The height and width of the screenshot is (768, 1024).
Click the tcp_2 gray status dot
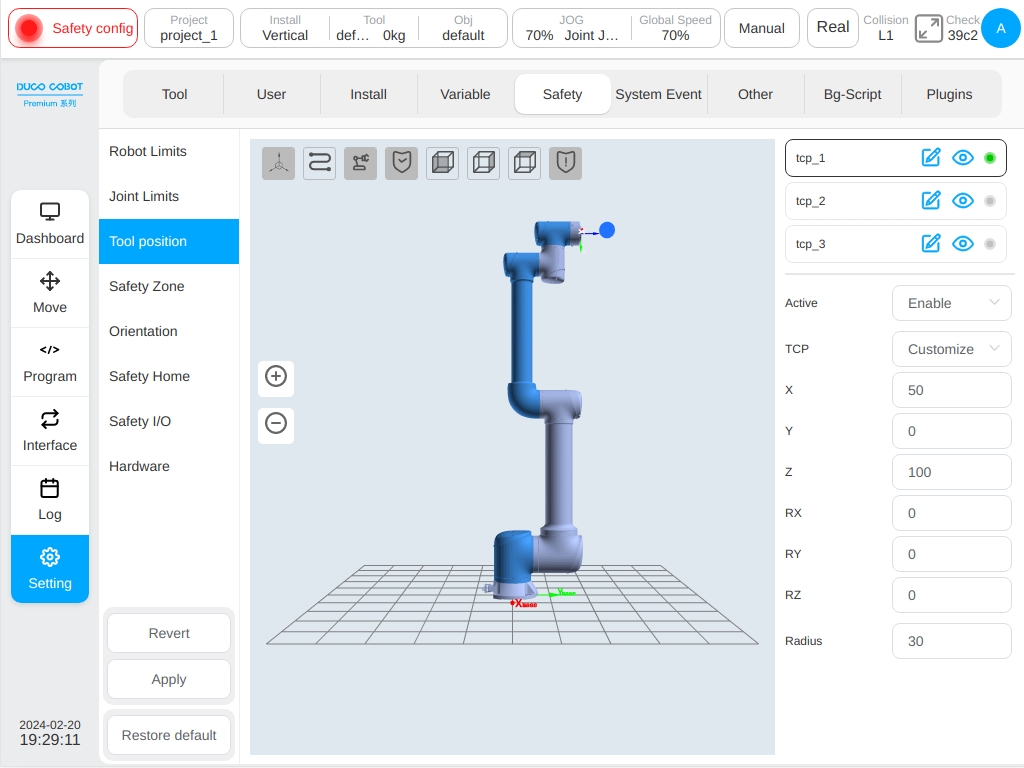990,201
